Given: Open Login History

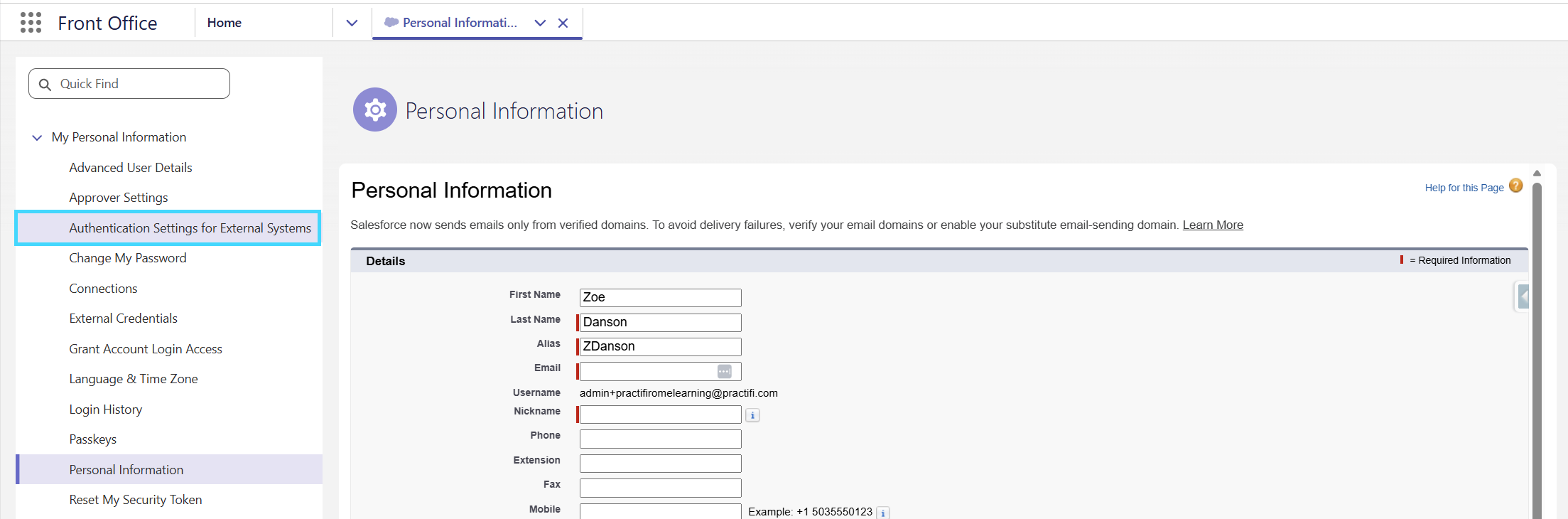Looking at the screenshot, I should click(106, 410).
